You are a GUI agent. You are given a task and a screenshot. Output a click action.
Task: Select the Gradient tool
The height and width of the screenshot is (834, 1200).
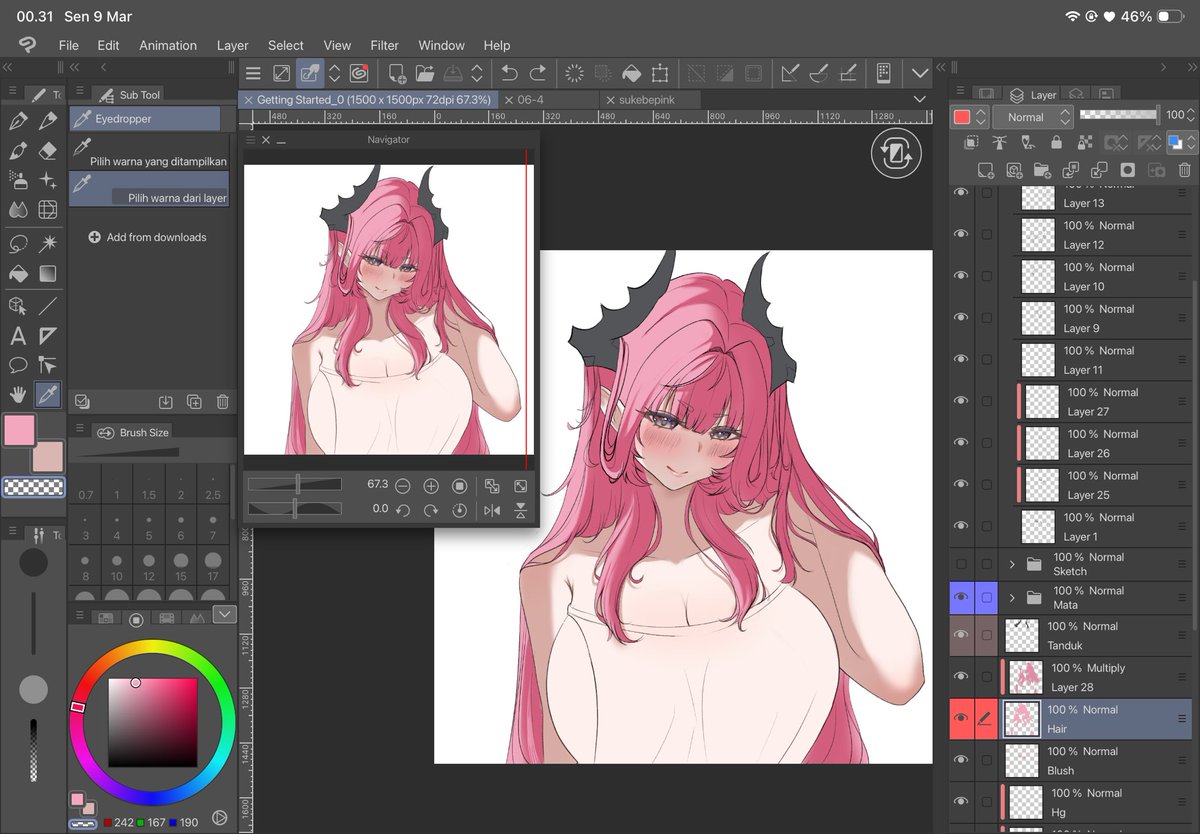(48, 273)
